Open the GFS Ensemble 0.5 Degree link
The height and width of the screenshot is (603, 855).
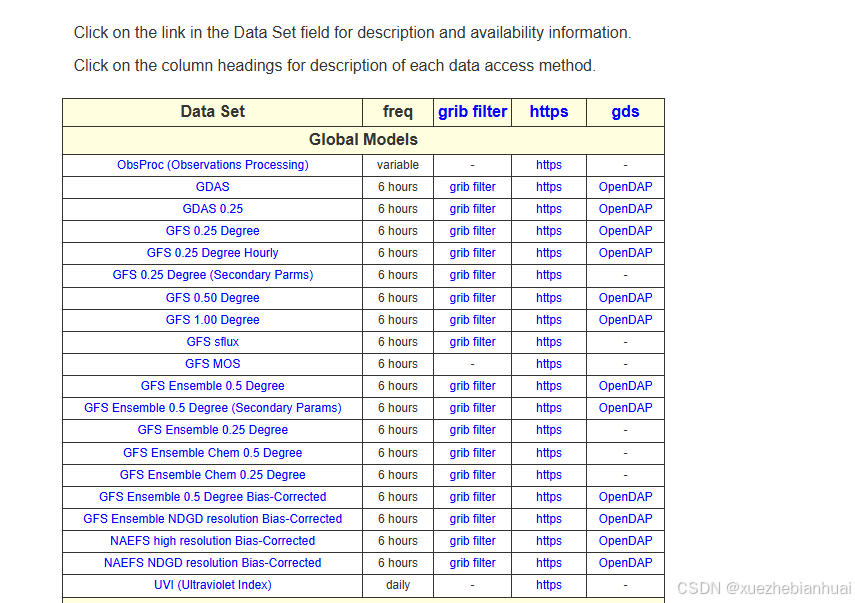pos(212,385)
